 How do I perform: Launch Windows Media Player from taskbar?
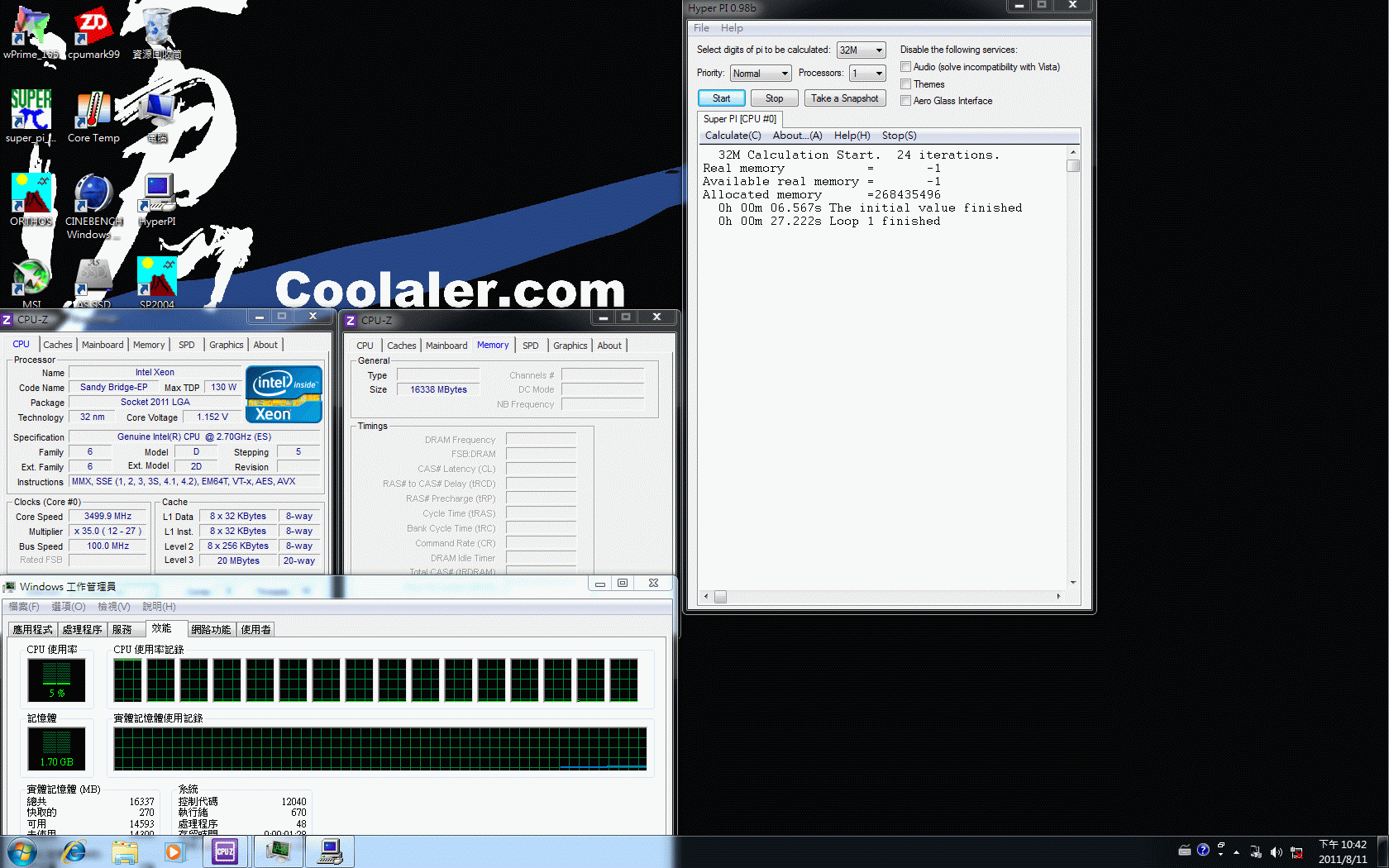point(174,851)
